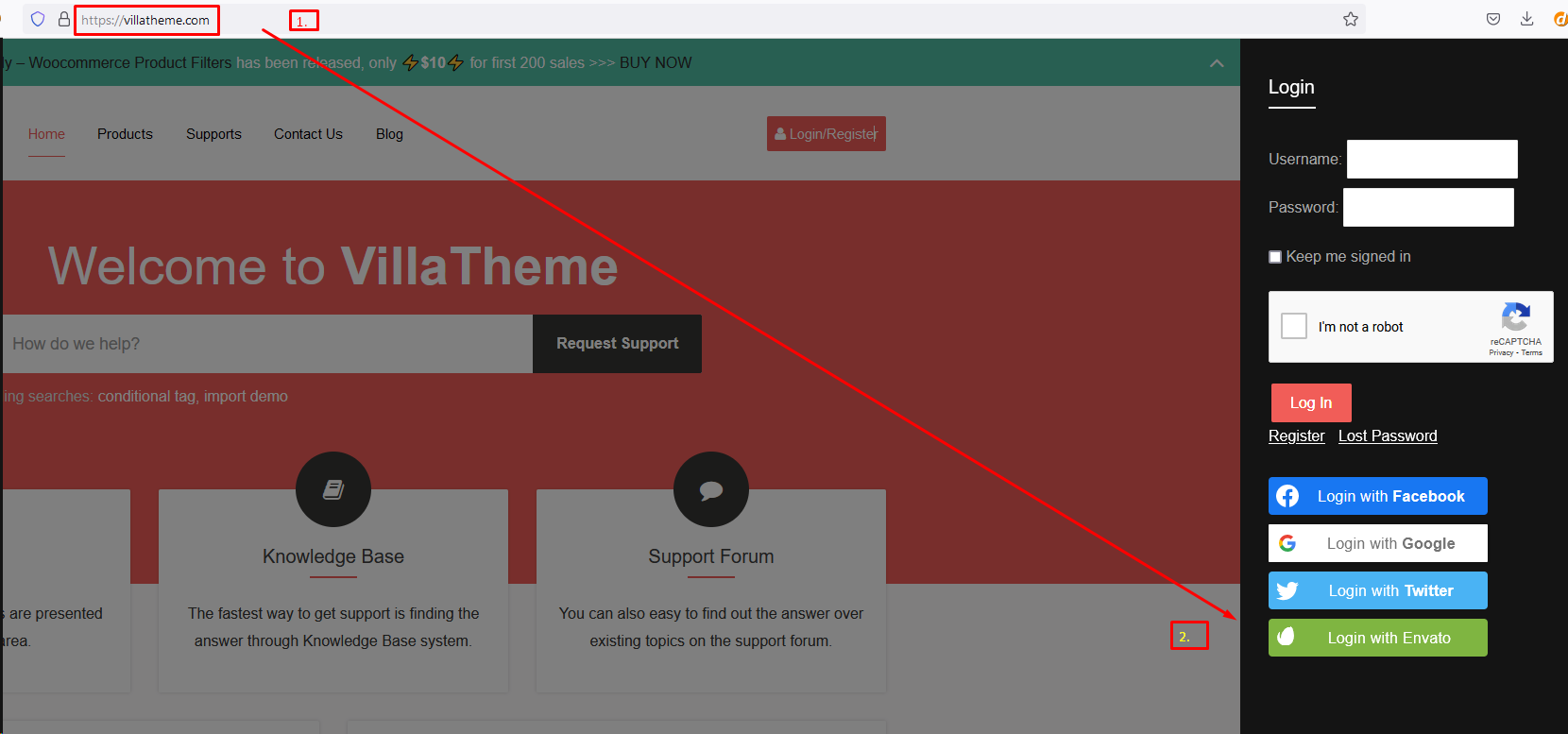1568x734 pixels.
Task: Follow the Lost Password link
Action: pos(1388,435)
